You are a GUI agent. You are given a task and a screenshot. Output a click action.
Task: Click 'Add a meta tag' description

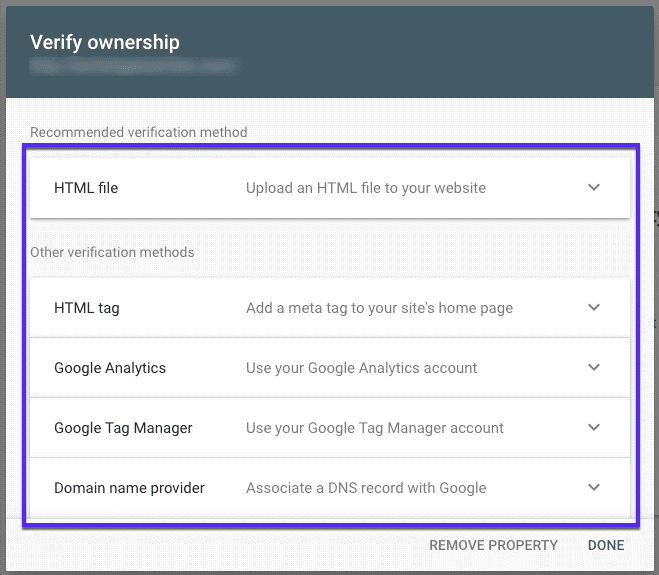(x=379, y=308)
